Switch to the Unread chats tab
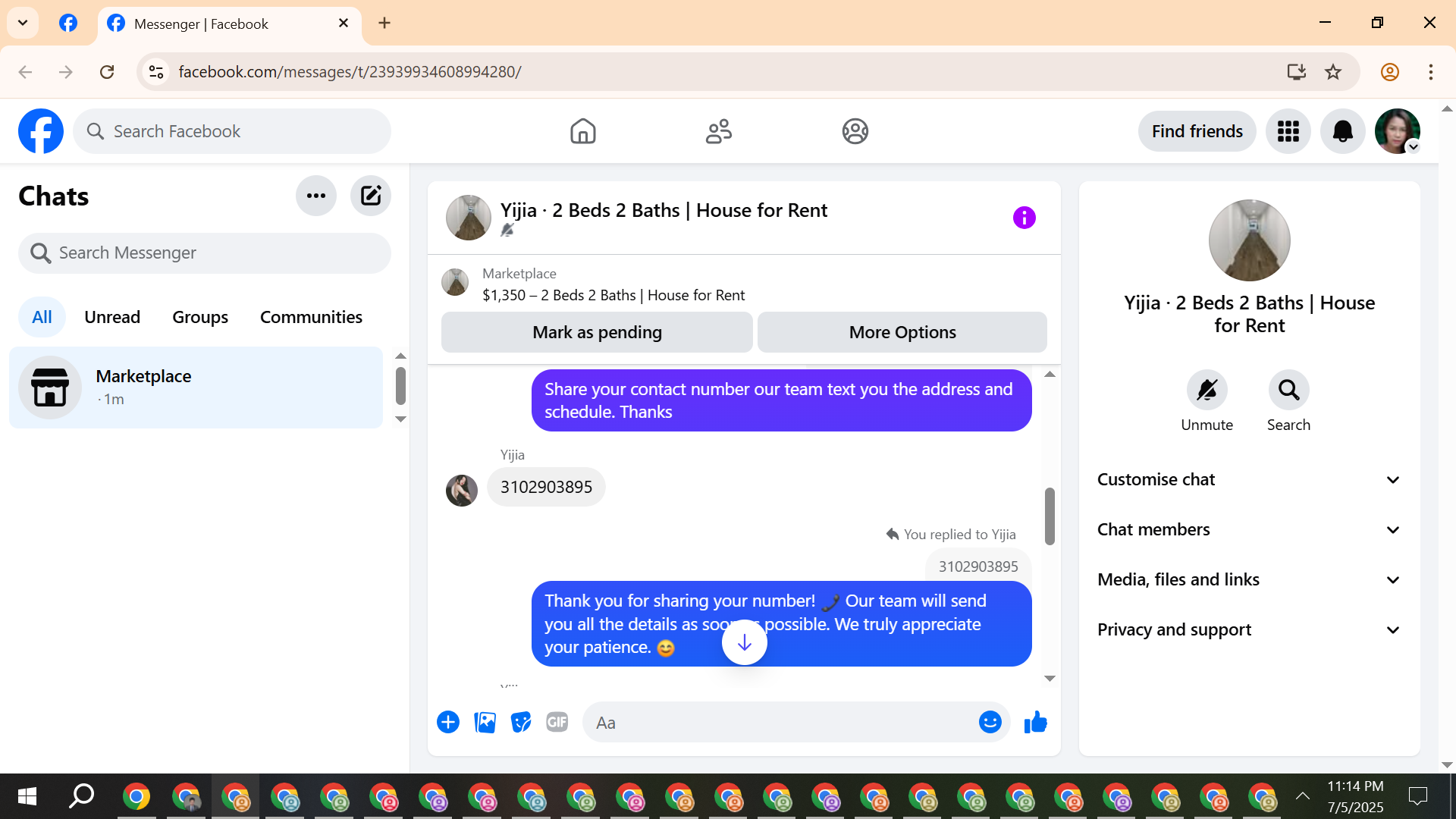This screenshot has height=819, width=1456. click(x=112, y=317)
